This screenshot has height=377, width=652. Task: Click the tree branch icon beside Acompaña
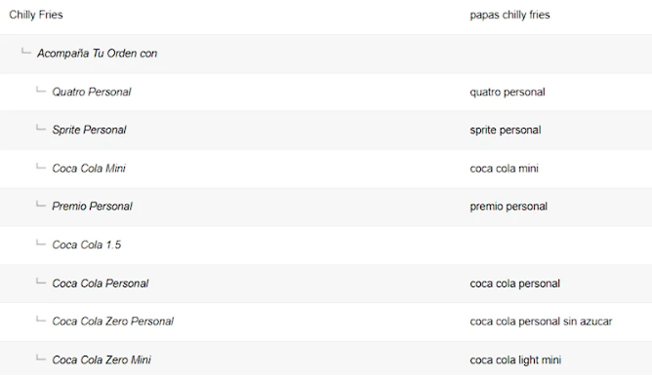(26, 52)
